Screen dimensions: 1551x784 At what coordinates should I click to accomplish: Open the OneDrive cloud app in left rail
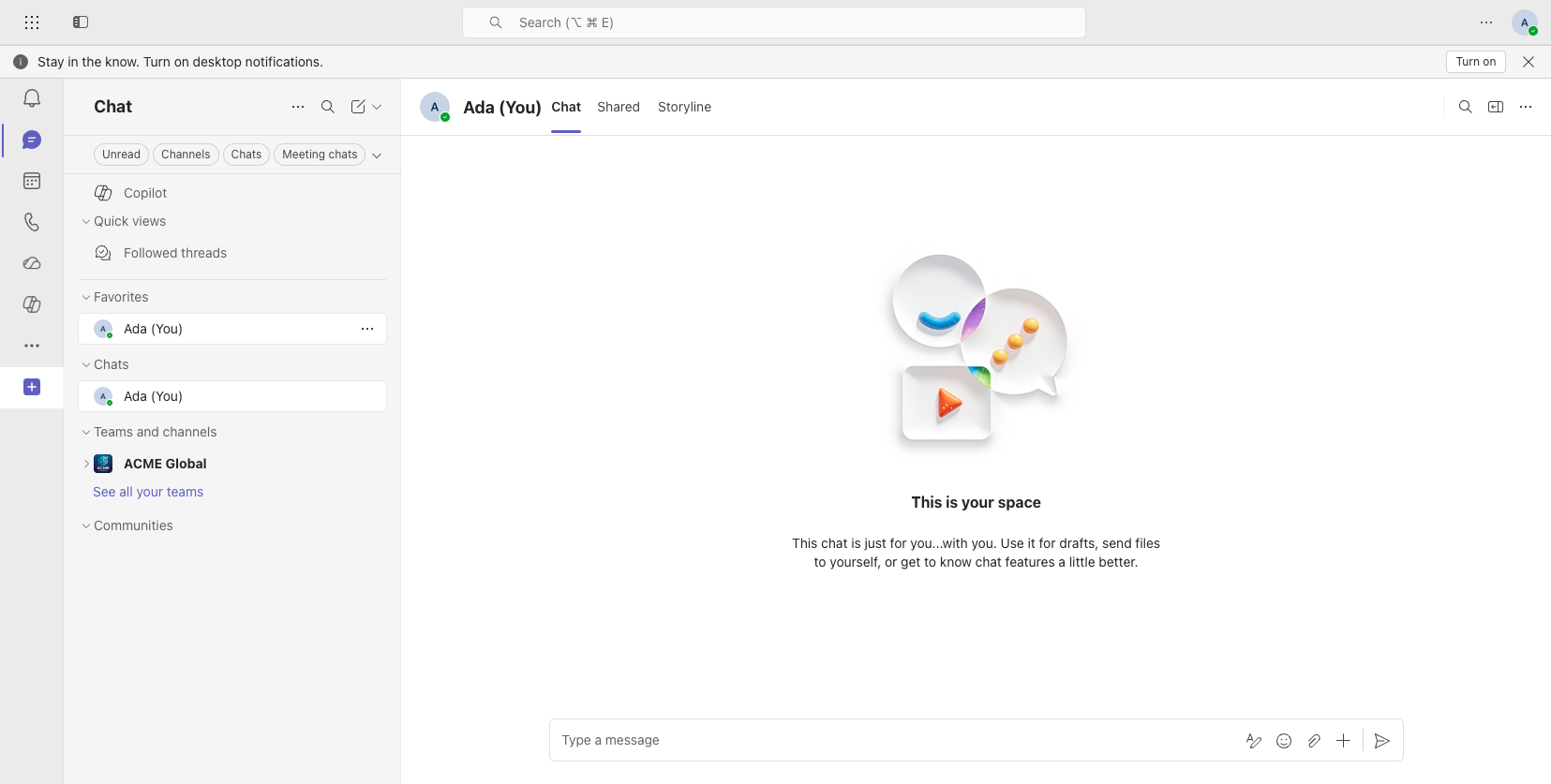(32, 263)
